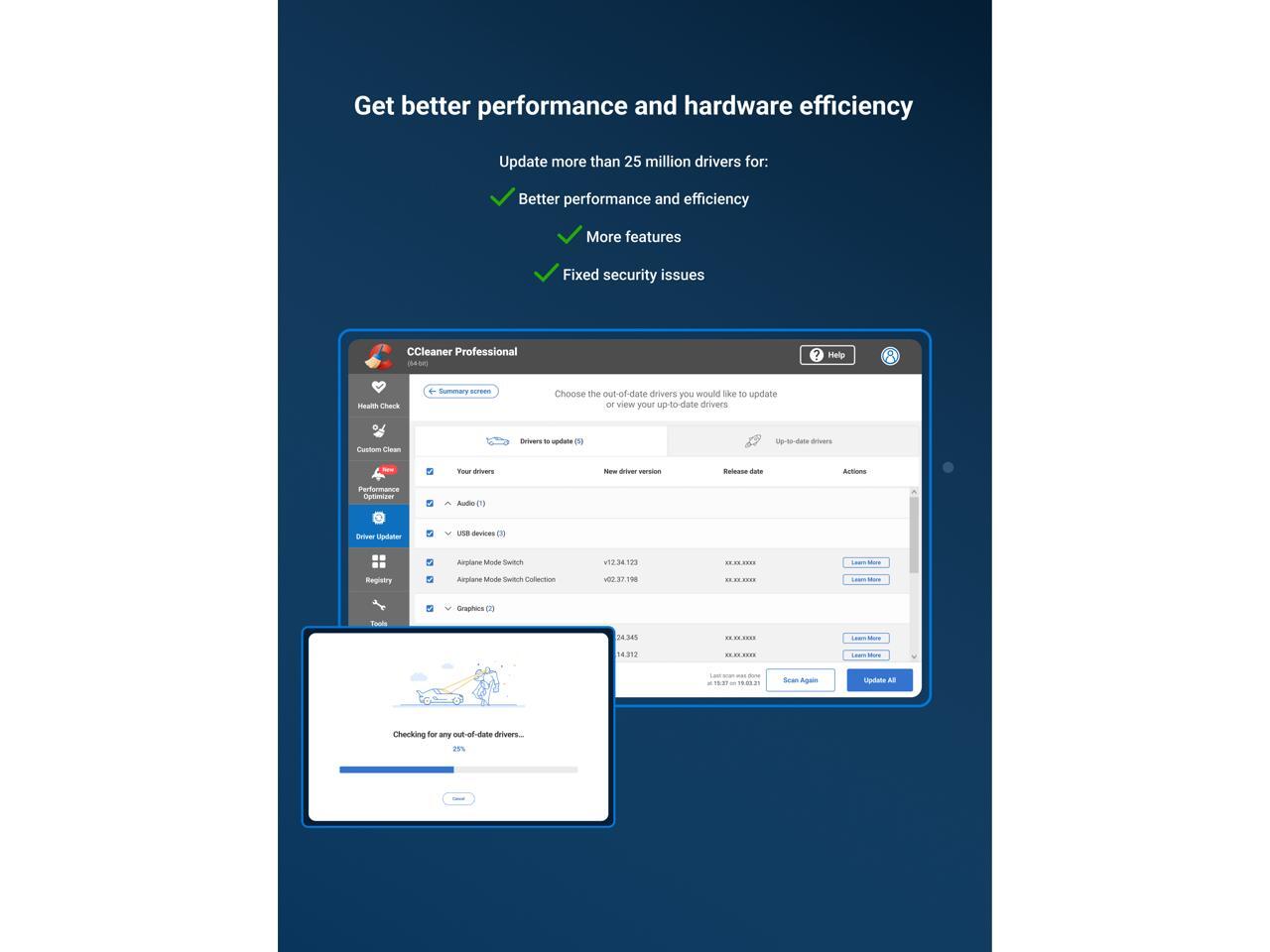This screenshot has width=1270, height=952.
Task: Open Custom Clean from the sidebar
Action: 378,430
